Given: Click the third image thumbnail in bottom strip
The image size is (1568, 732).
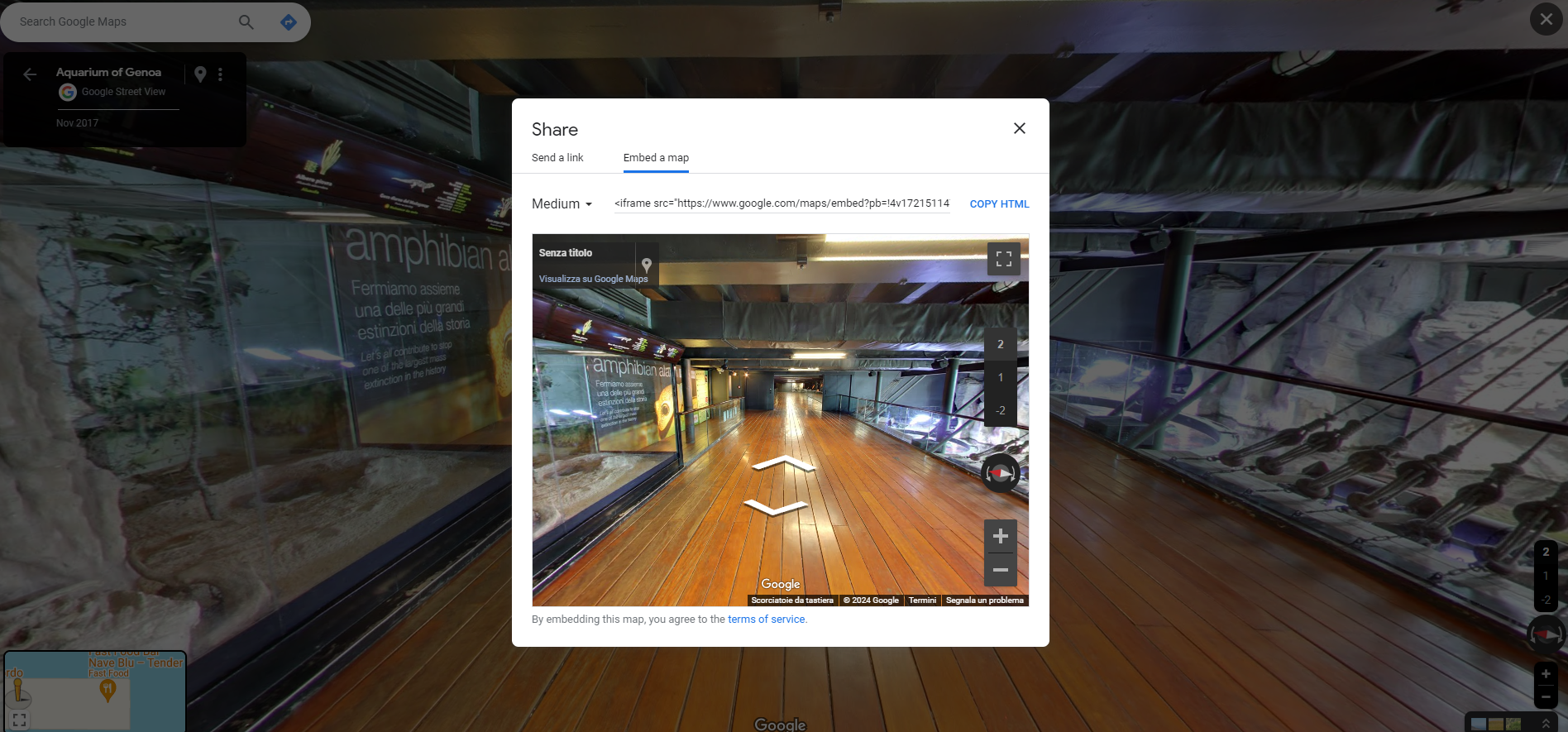Looking at the screenshot, I should click(x=1513, y=725).
